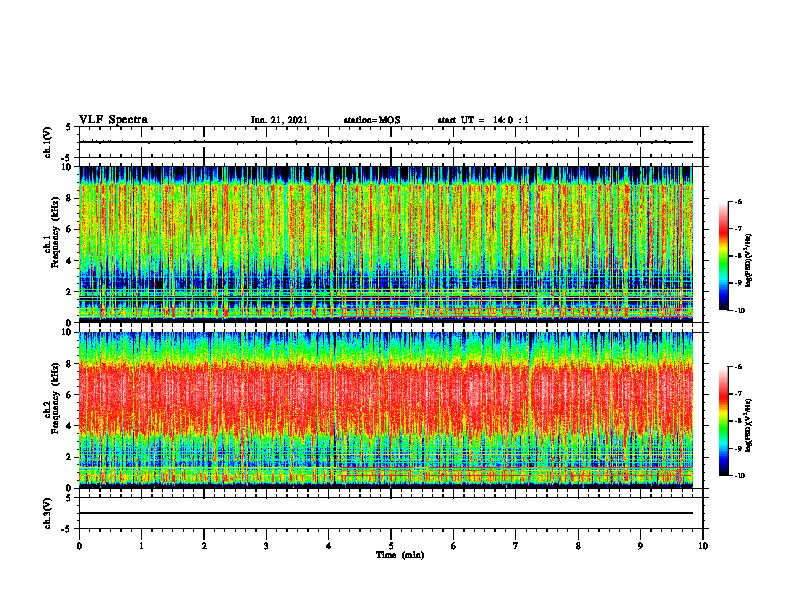Viewport: 792px width, 612px height.
Task: Click tick label "7" on the Time axis
Action: pos(516,546)
